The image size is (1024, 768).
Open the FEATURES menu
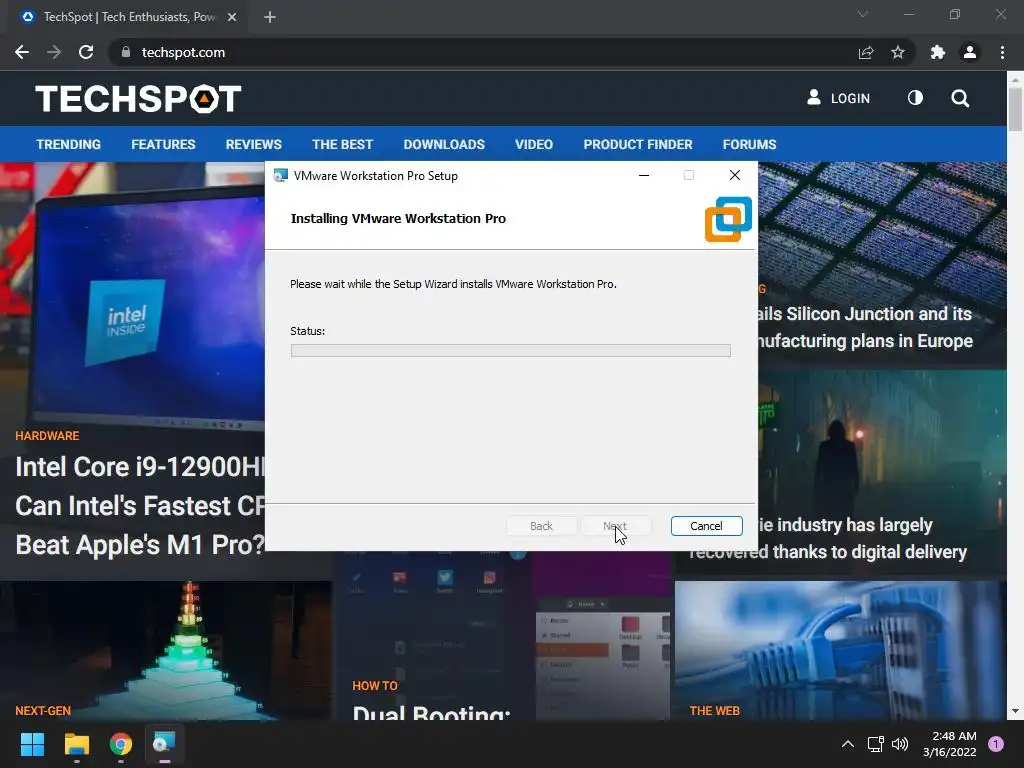point(163,144)
